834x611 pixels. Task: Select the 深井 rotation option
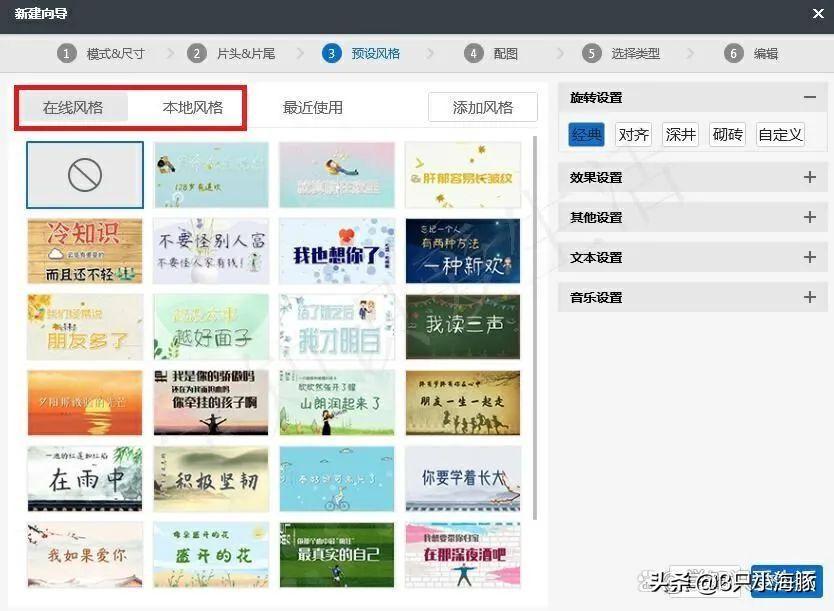click(x=680, y=135)
